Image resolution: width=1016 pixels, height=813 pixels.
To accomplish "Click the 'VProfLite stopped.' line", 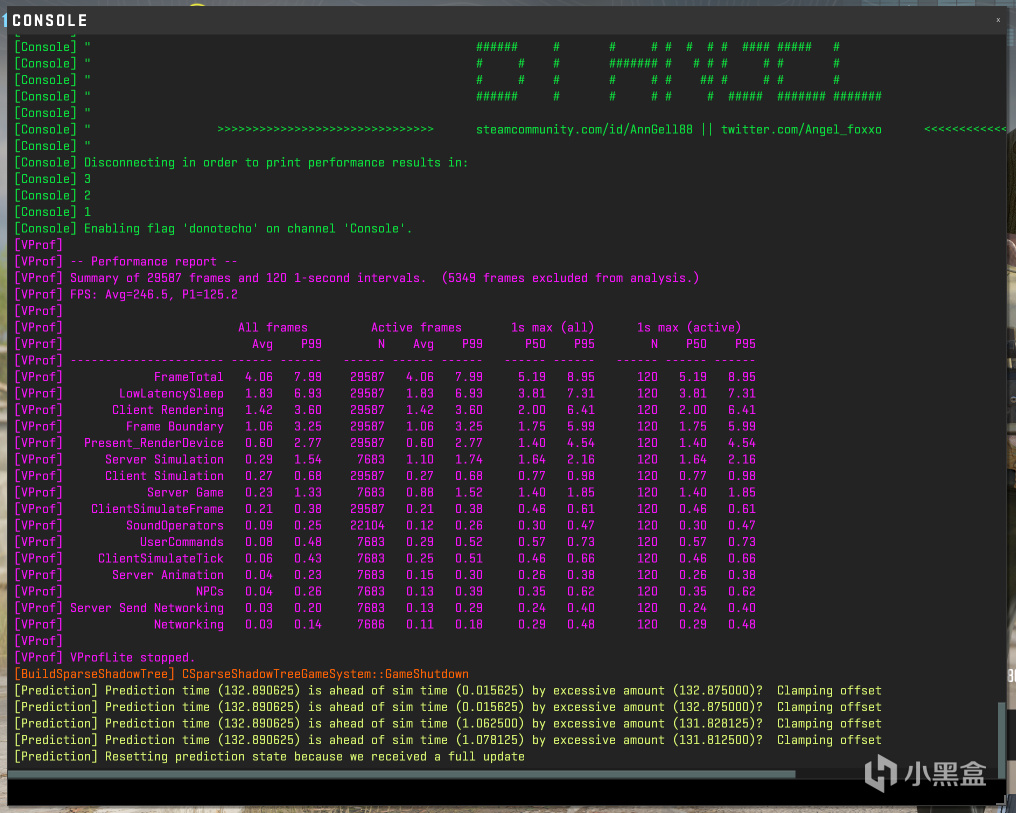I will (132, 658).
